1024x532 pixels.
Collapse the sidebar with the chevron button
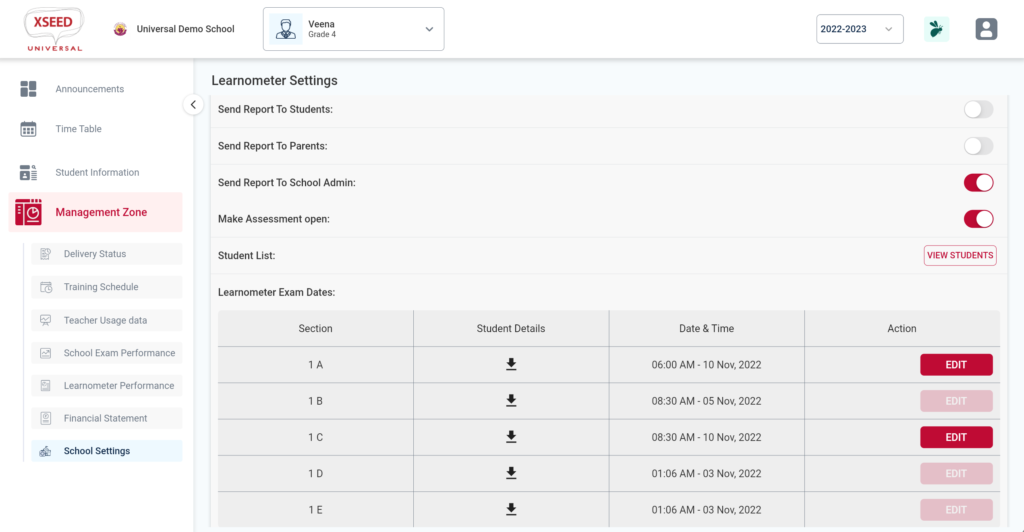(x=193, y=104)
